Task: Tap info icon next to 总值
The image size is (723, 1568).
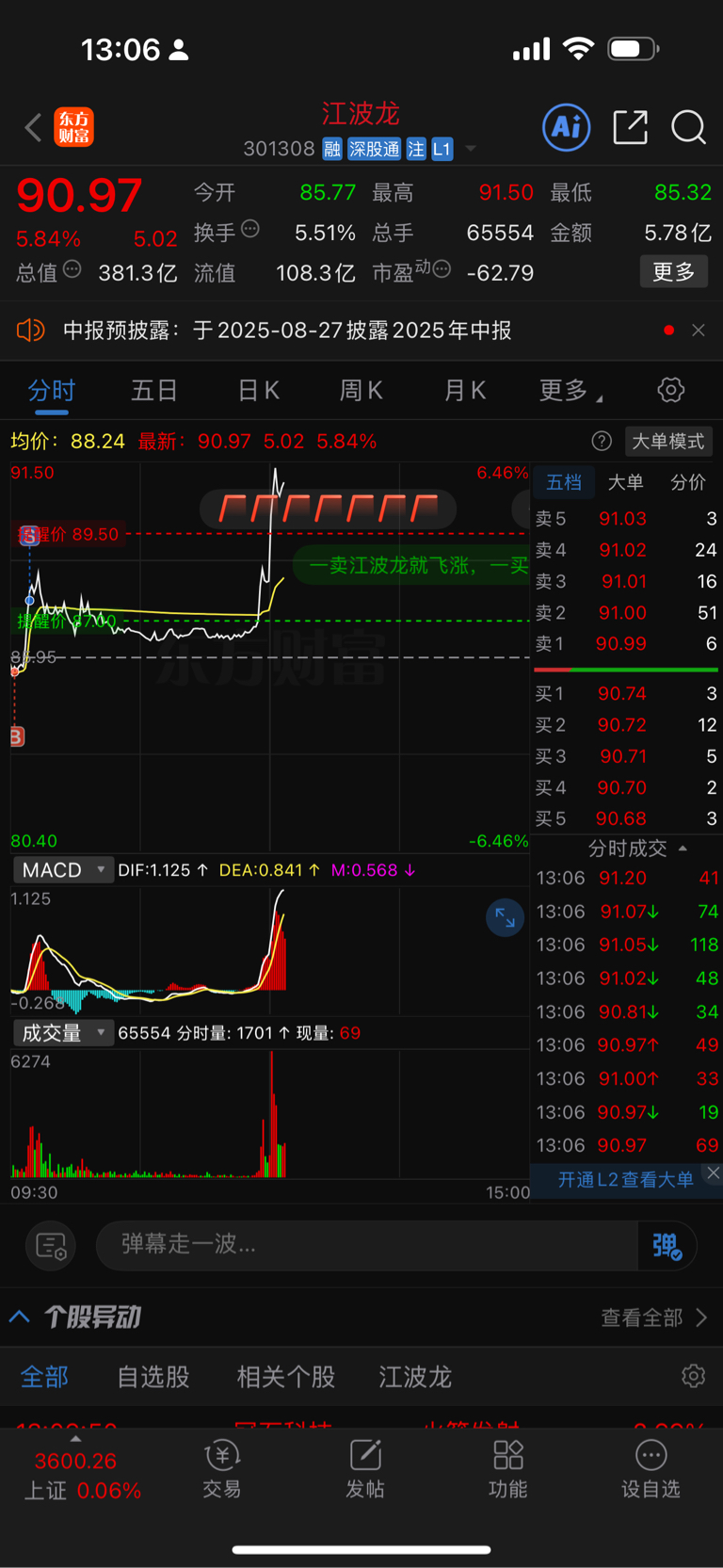Action: (72, 270)
